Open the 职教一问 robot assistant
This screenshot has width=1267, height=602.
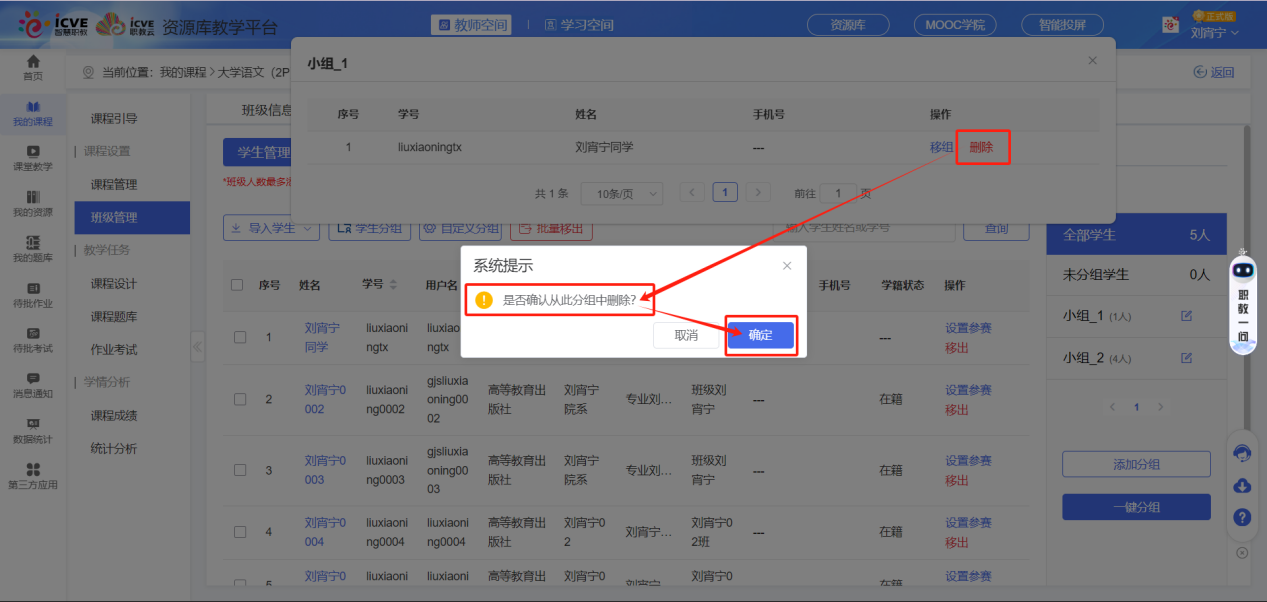tap(1243, 302)
